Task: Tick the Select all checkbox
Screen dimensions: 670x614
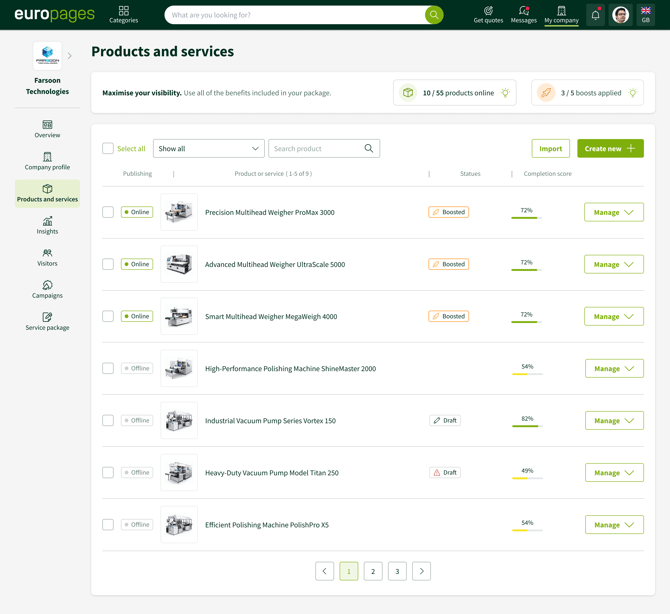Action: pos(108,148)
